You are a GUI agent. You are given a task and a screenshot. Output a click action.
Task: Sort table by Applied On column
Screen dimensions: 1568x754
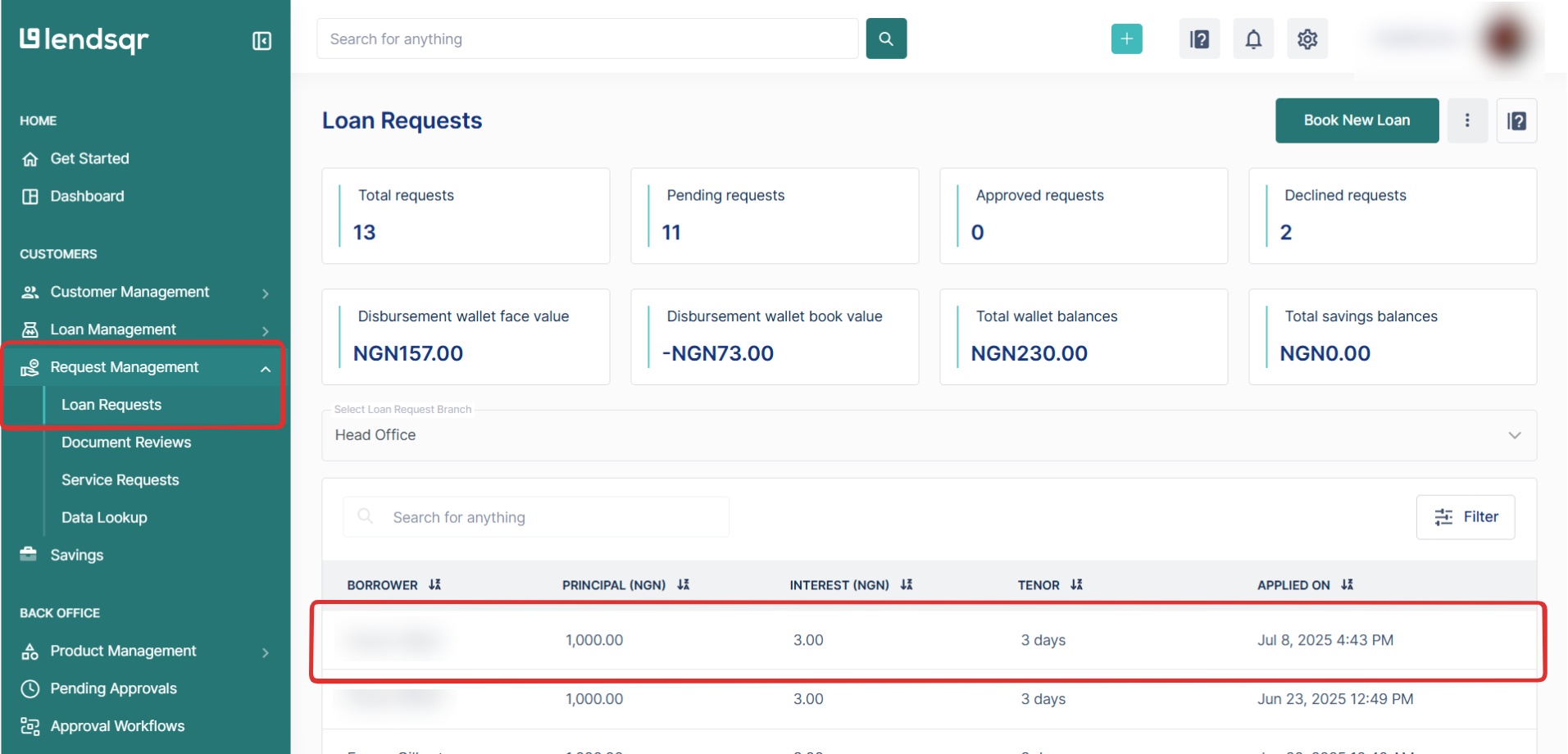click(1347, 584)
